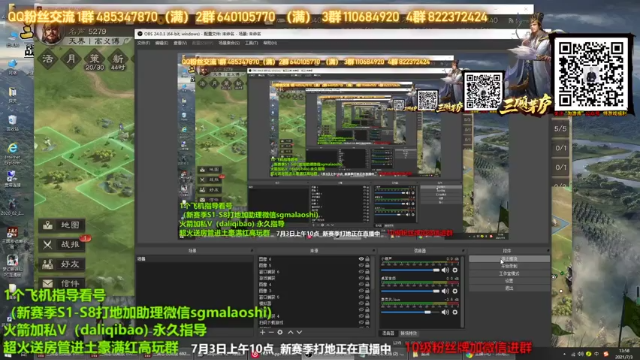The image size is (640, 360).
Task: Open Internet Explorer desktop icon
Action: [x=12, y=150]
